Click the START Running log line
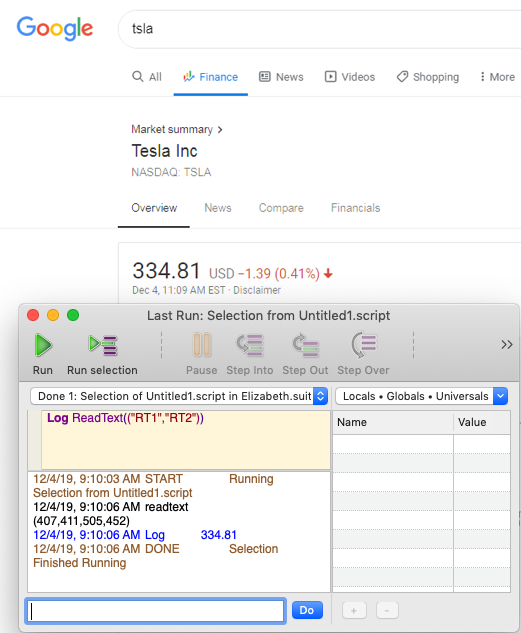This screenshot has width=521, height=633. click(x=153, y=486)
